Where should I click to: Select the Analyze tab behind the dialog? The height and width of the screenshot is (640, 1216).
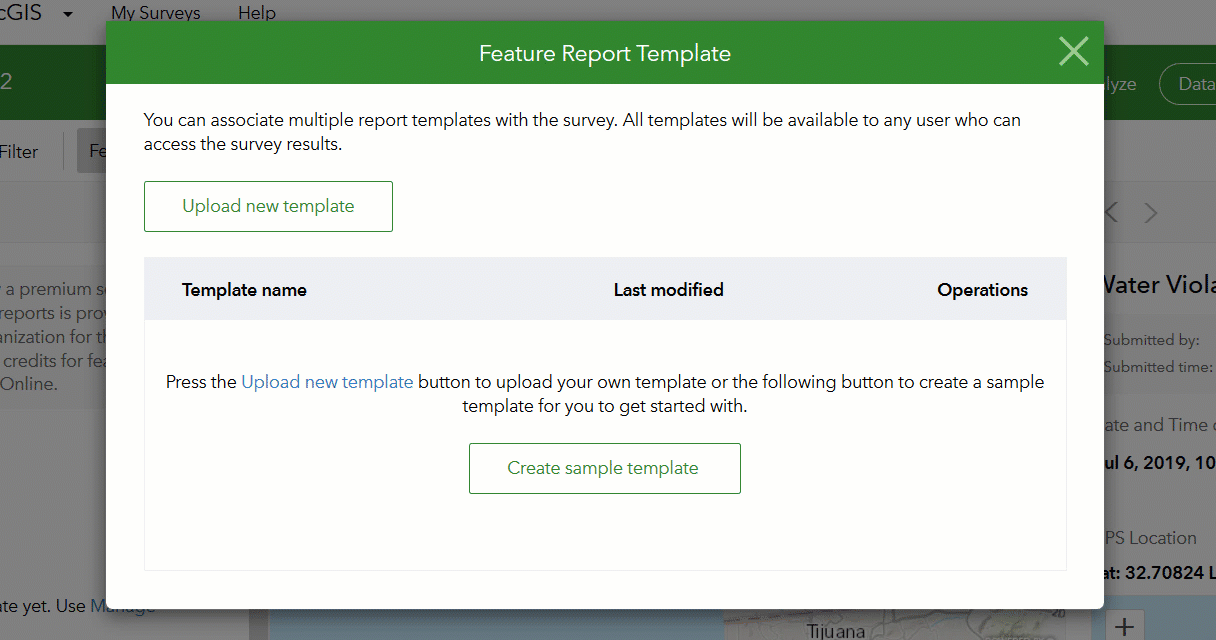pos(1120,84)
